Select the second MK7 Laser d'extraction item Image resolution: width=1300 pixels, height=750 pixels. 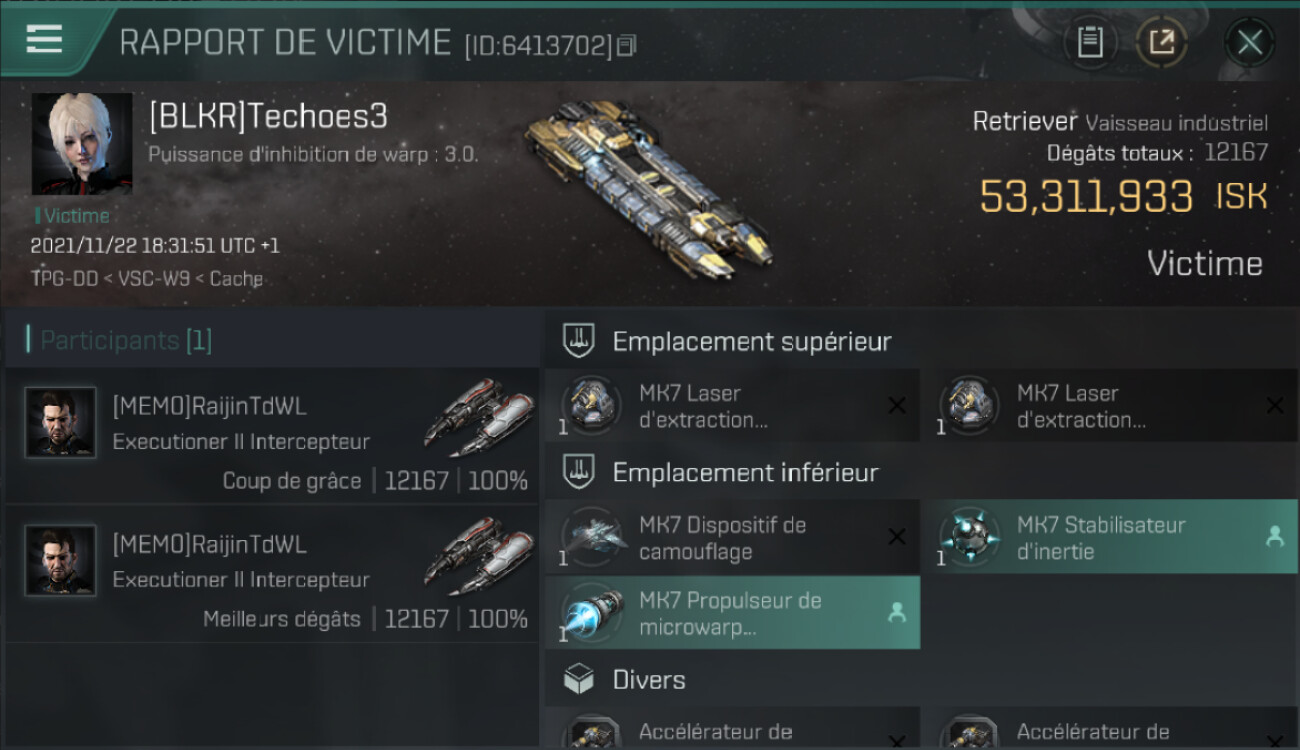point(1109,405)
